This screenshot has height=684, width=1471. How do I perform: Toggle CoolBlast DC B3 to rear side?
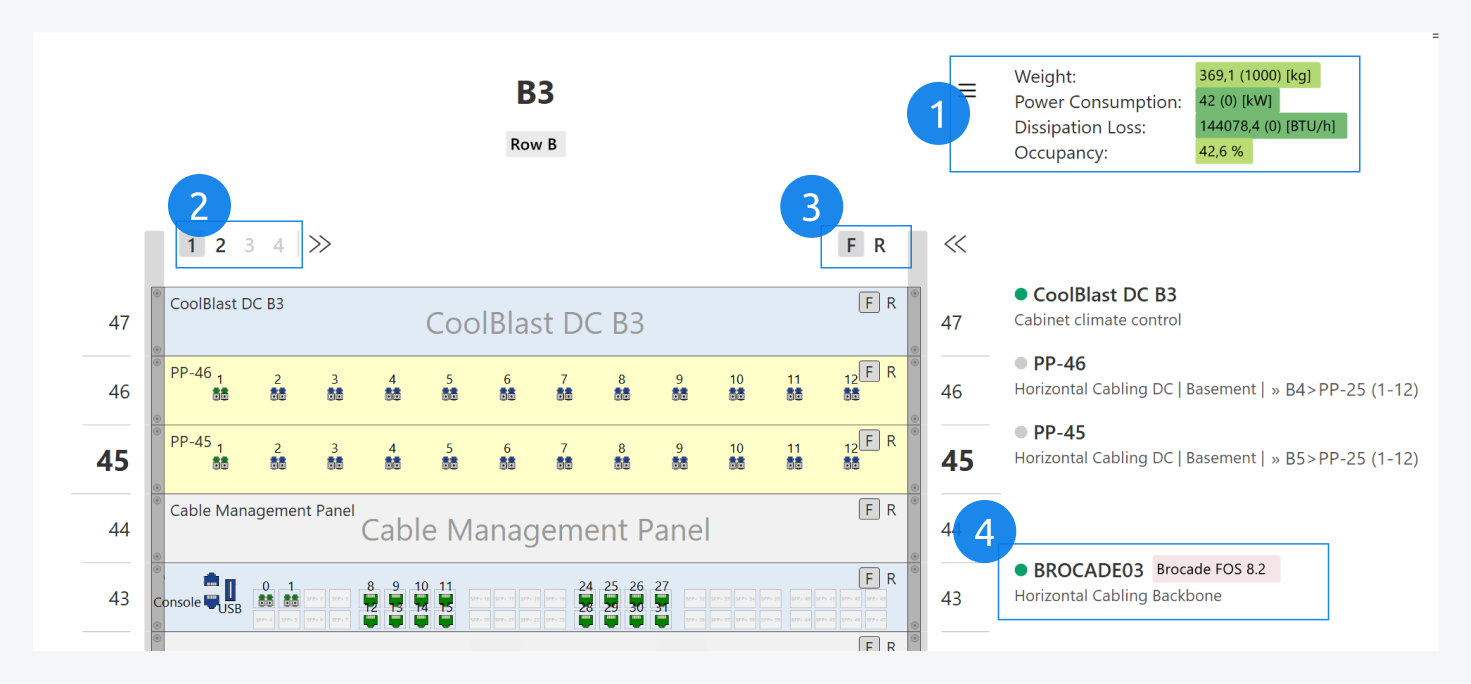tap(891, 303)
